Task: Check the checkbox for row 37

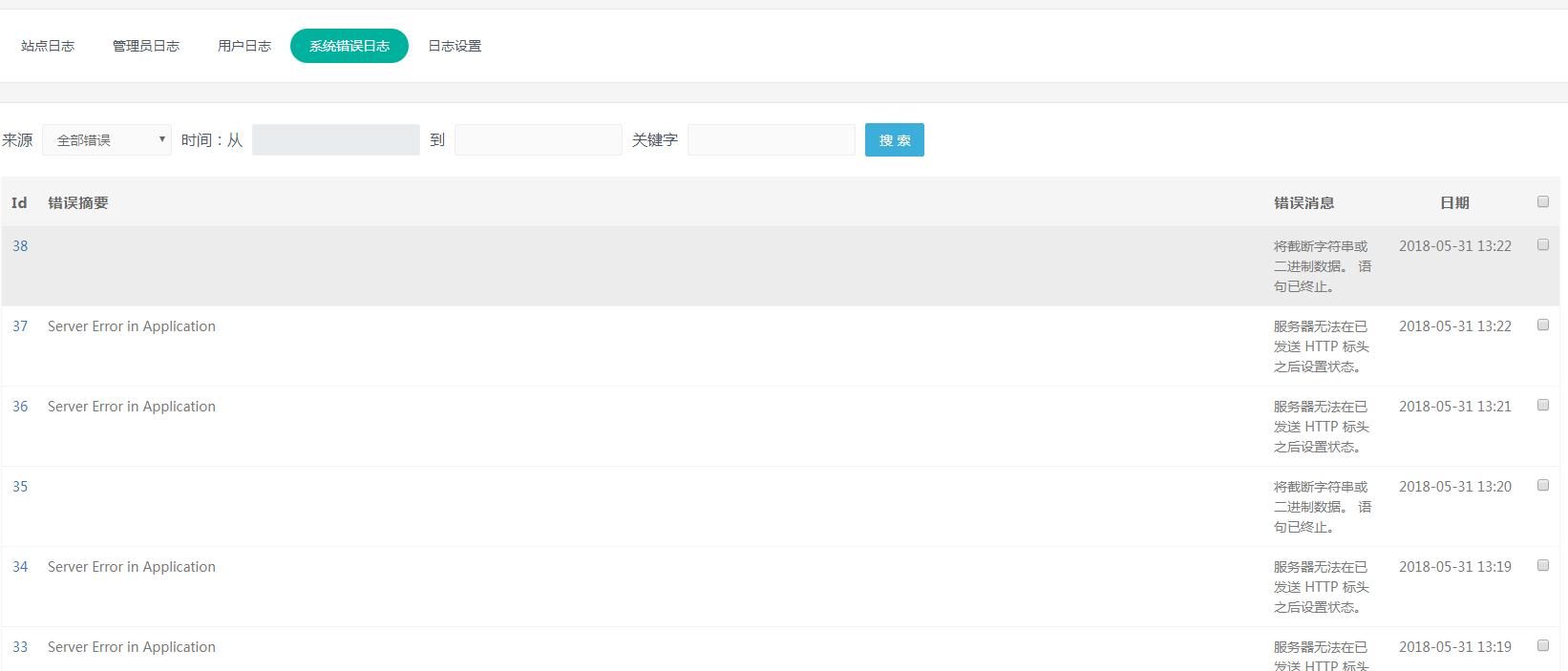Action: 1543,325
